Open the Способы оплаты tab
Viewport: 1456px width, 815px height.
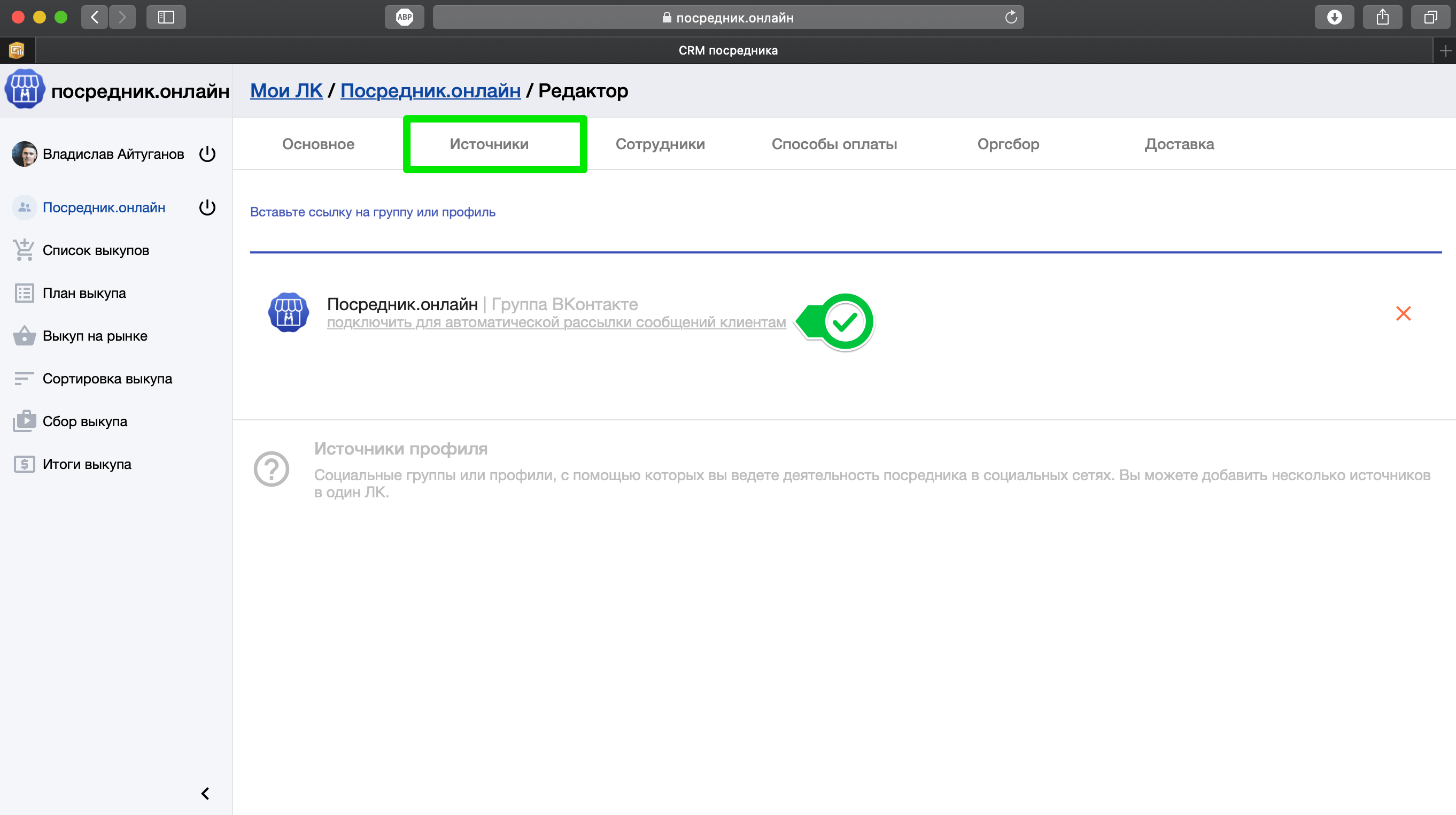834,144
